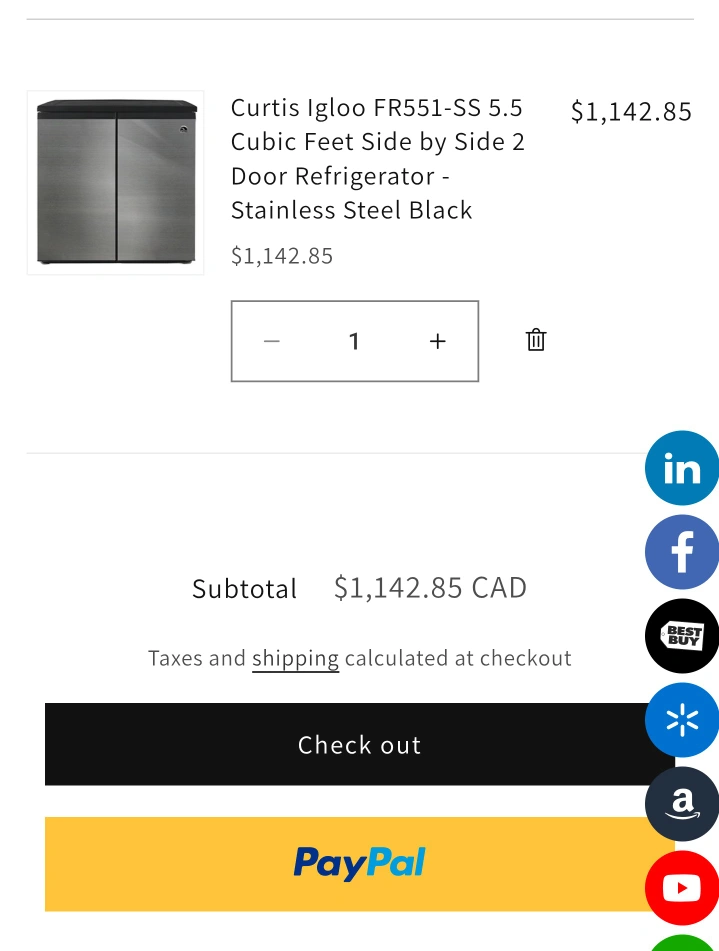Click the green circle icon at the bottom edge
Screen dimensions: 719x951
(x=682, y=942)
